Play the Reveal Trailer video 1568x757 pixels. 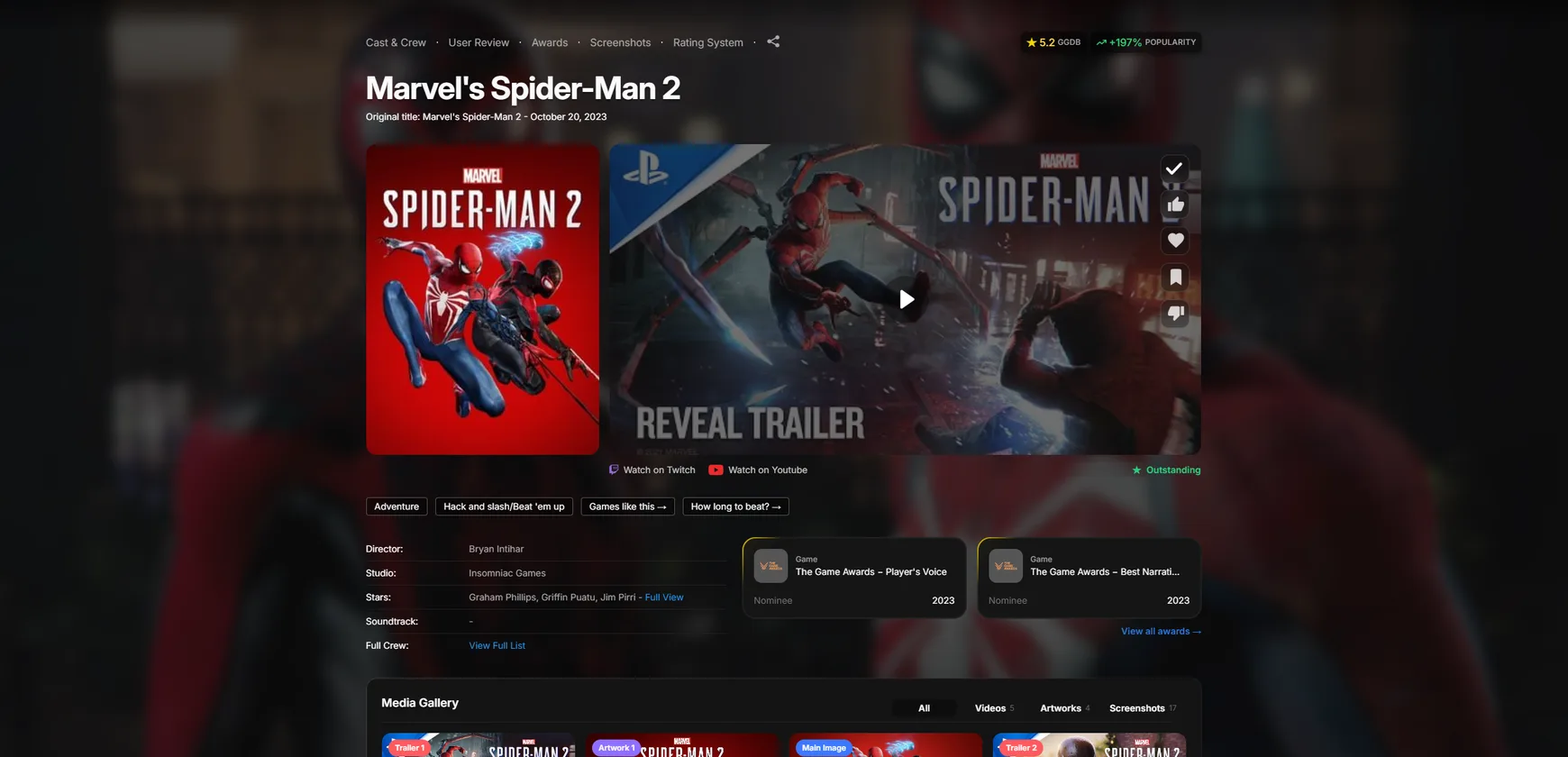coord(907,299)
